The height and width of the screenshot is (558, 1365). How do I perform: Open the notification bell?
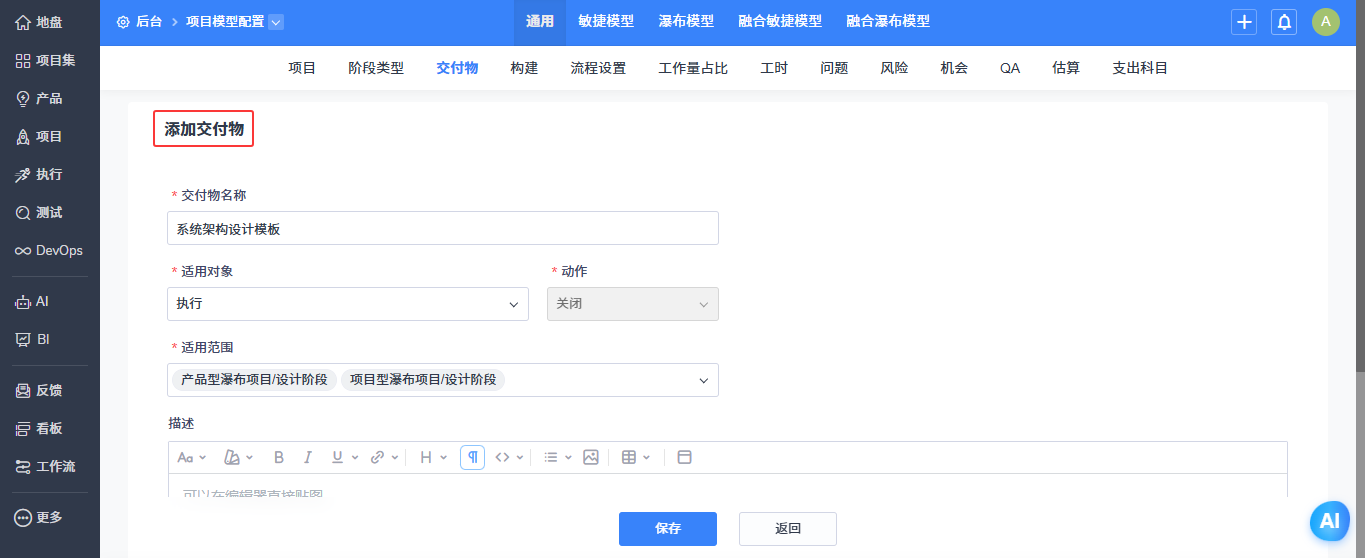pos(1284,22)
